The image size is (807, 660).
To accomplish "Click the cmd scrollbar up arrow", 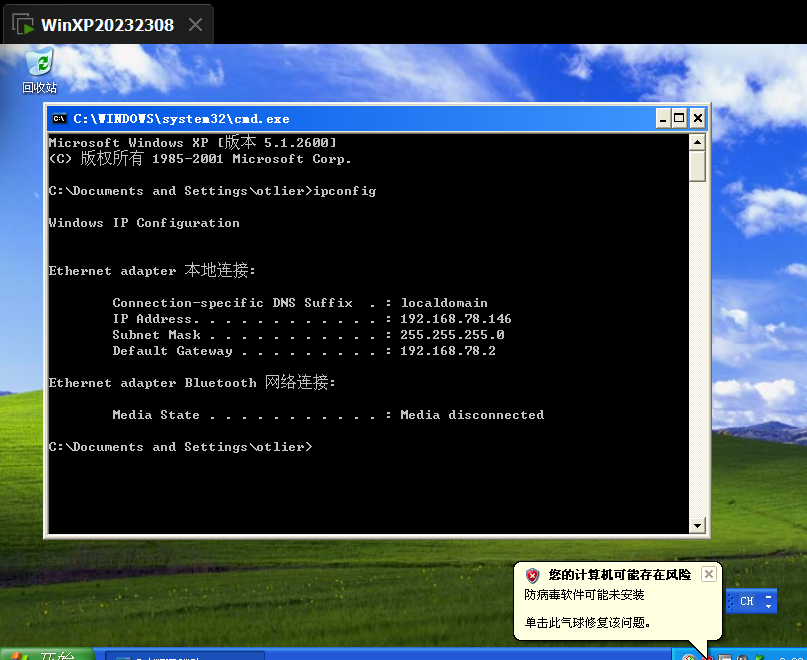I will click(x=697, y=142).
